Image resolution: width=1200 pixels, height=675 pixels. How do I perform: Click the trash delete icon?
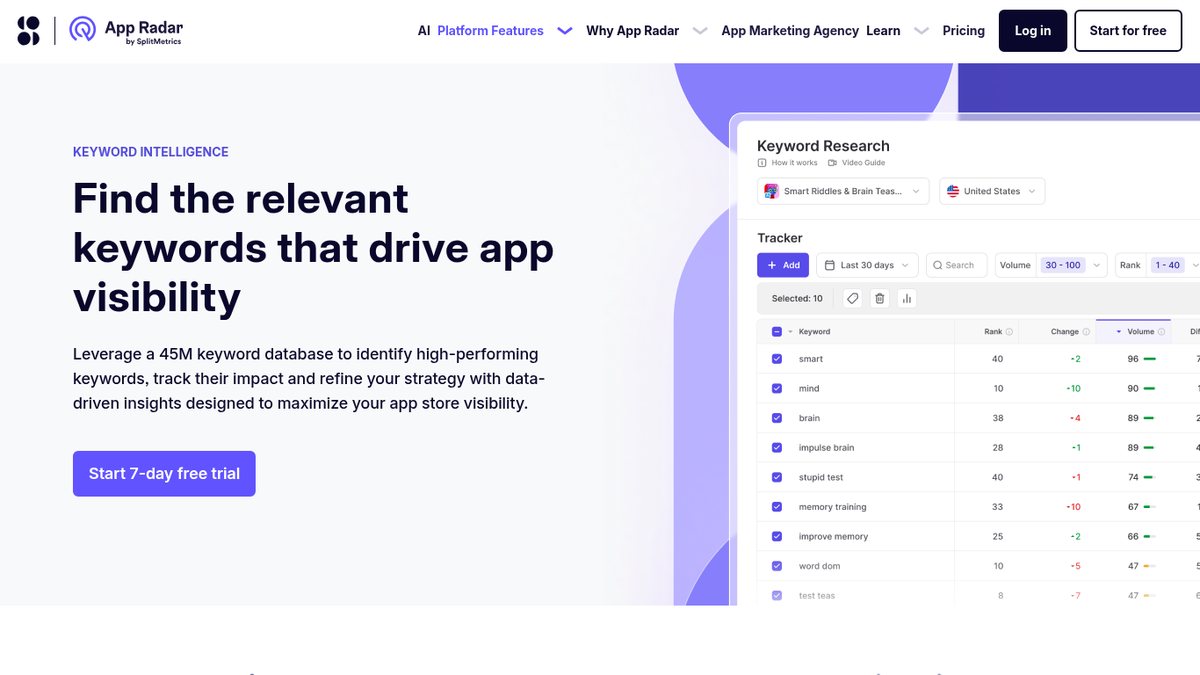click(880, 298)
